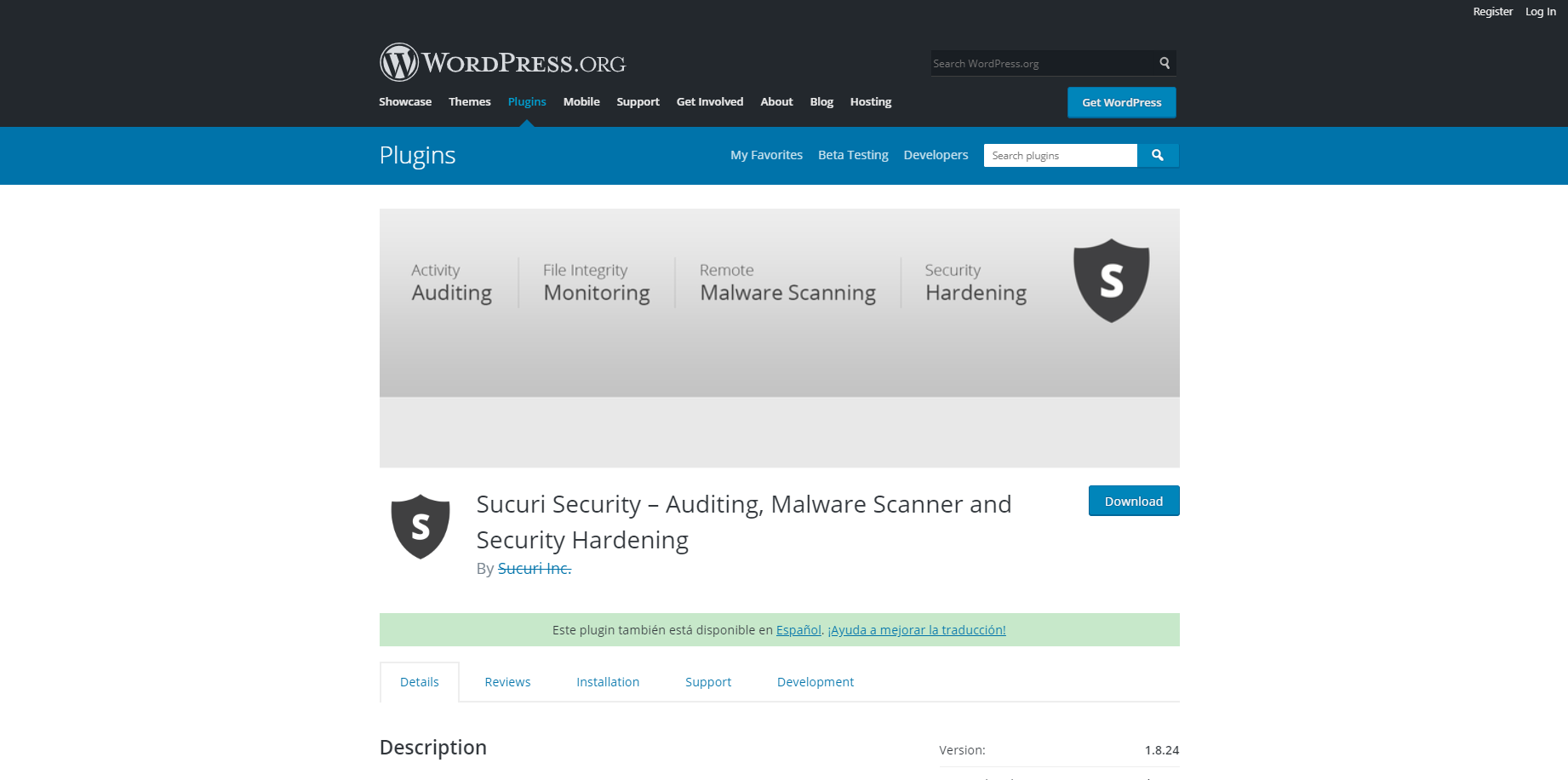This screenshot has width=1568, height=780.
Task: Open the Hosting menu item
Action: pos(871,101)
